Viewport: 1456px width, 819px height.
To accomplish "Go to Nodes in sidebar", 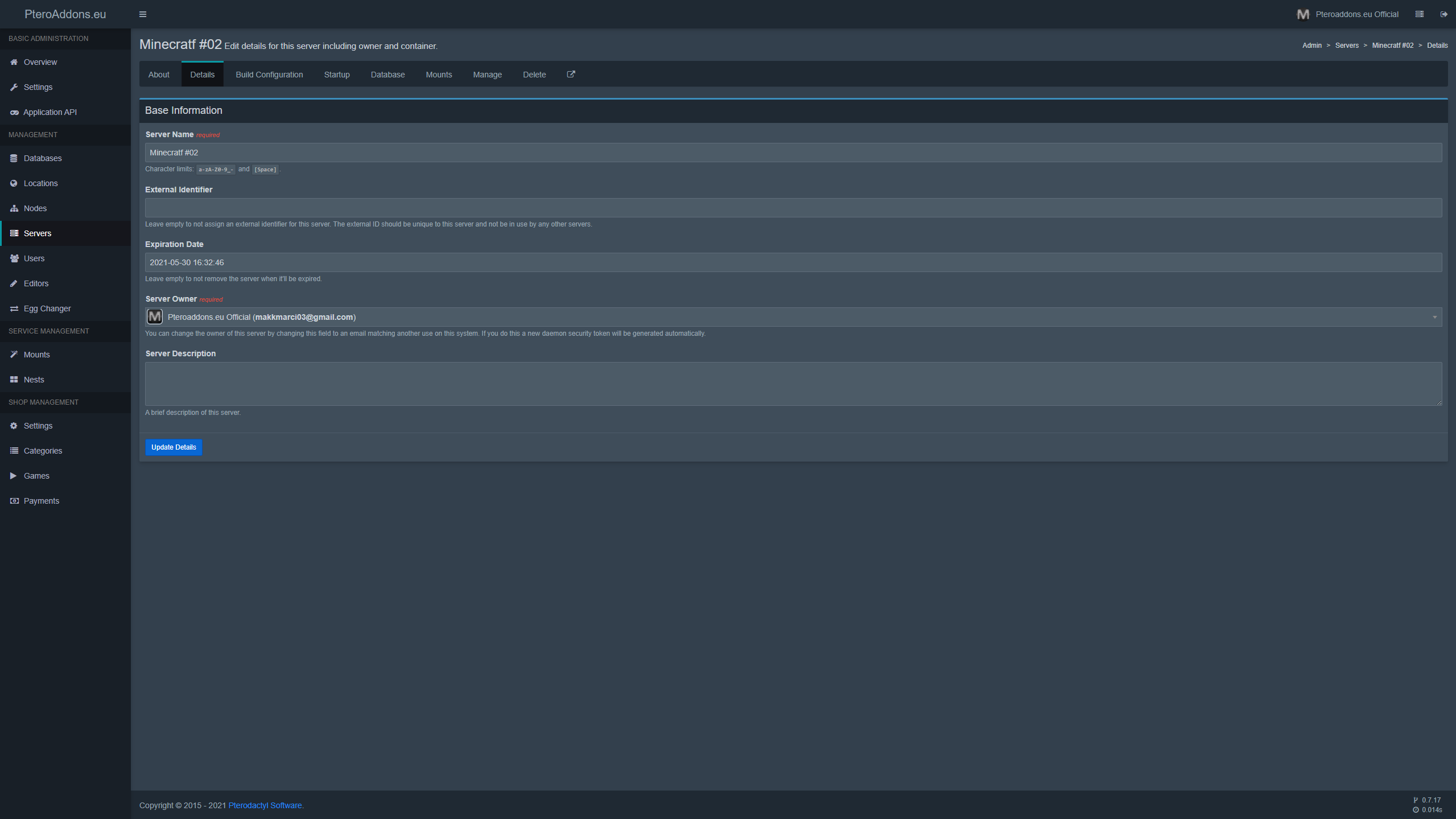I will pyautogui.click(x=35, y=208).
